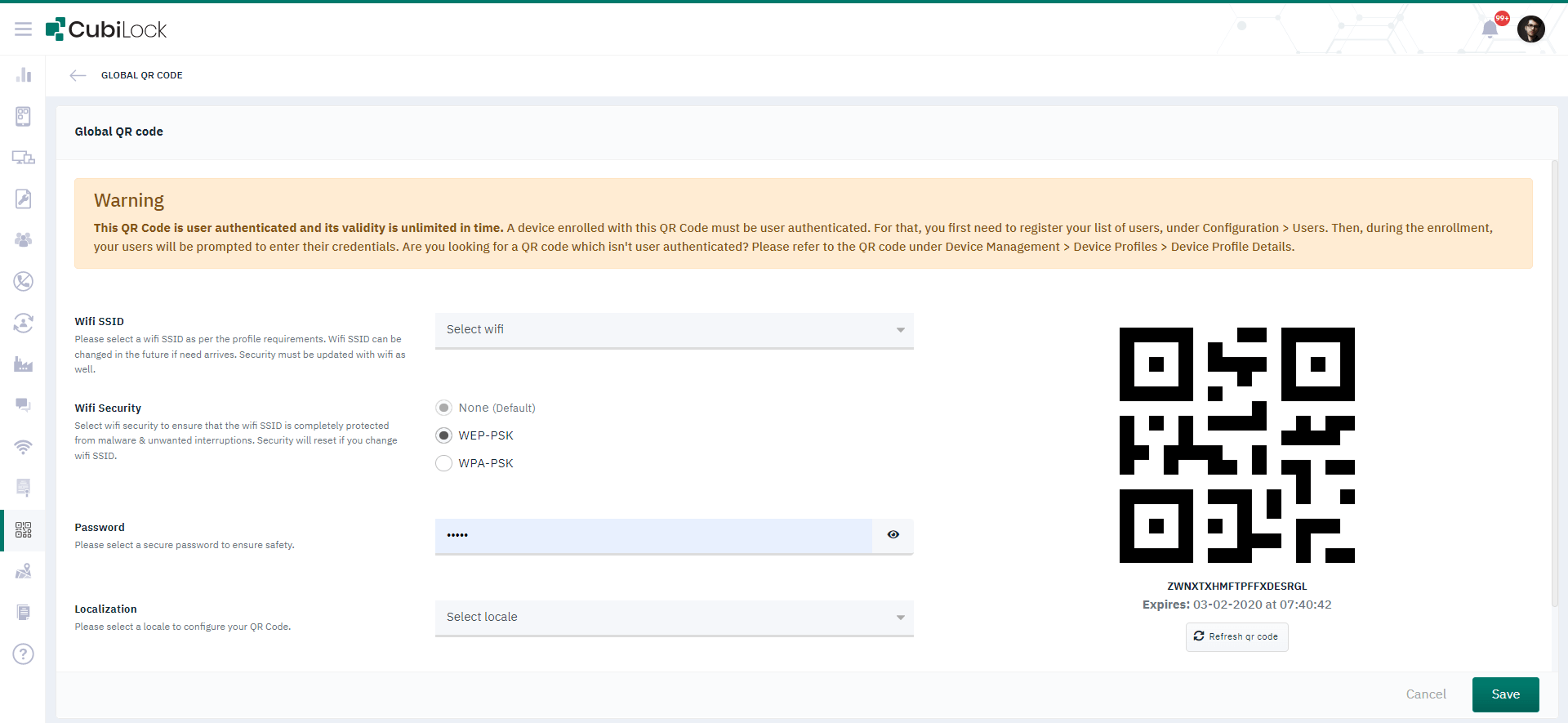Open the help question mark icon

tap(23, 654)
